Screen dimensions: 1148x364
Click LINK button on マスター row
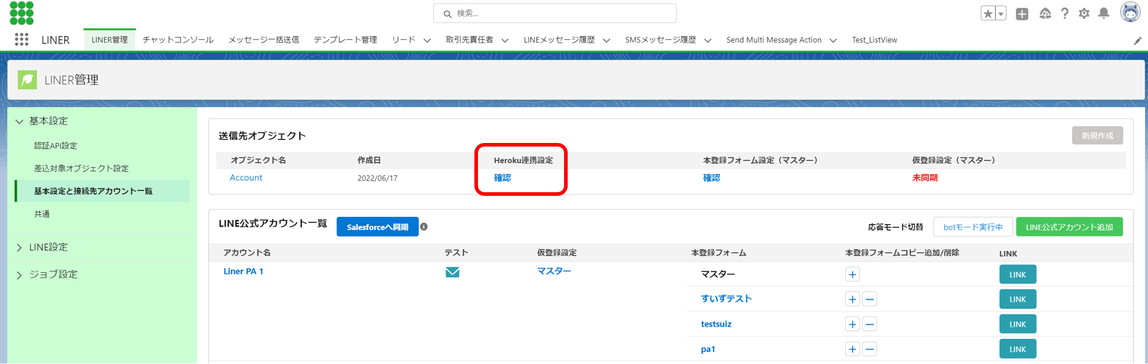pos(1018,275)
